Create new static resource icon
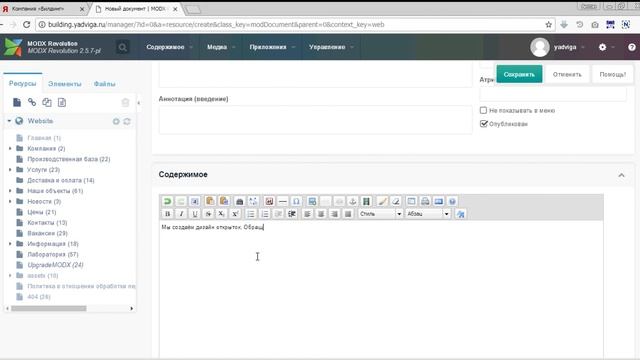The height and width of the screenshot is (360, 640). pos(62,102)
